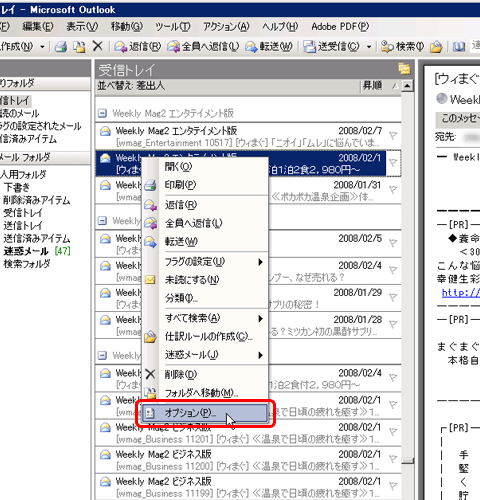The width and height of the screenshot is (480, 500).
Task: Click Forward 転送(W) in toolbar
Action: click(269, 47)
